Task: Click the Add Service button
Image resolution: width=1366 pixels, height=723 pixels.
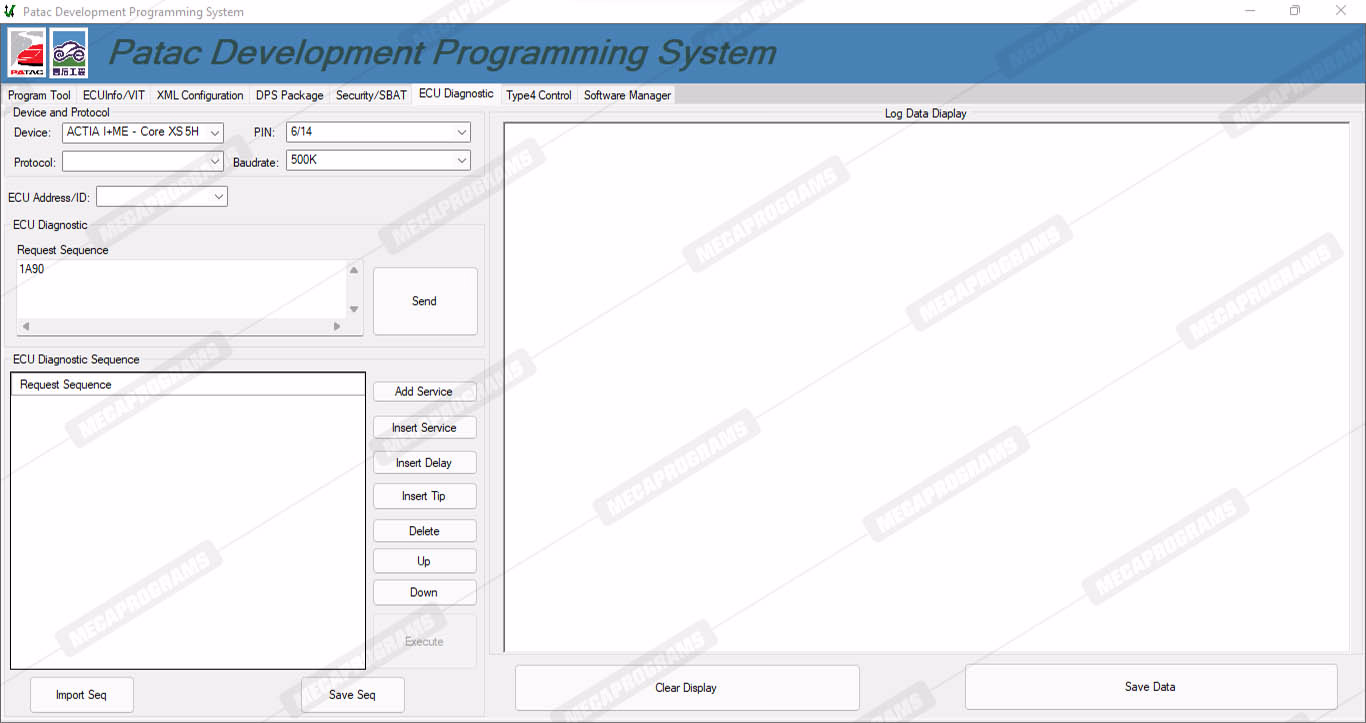Action: pyautogui.click(x=424, y=392)
